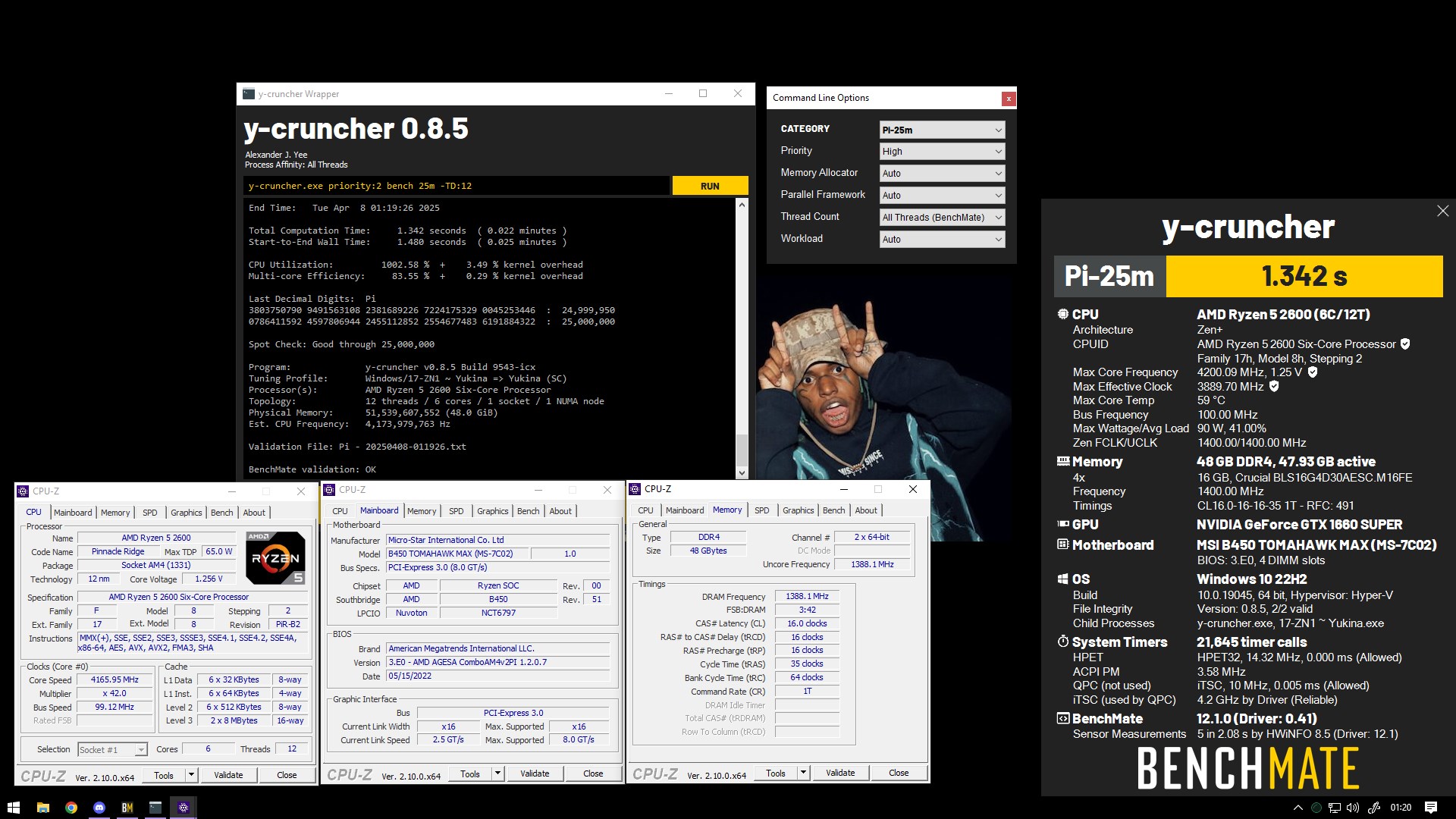Click verified shield next to CPUID
This screenshot has height=819, width=1456.
[1405, 344]
